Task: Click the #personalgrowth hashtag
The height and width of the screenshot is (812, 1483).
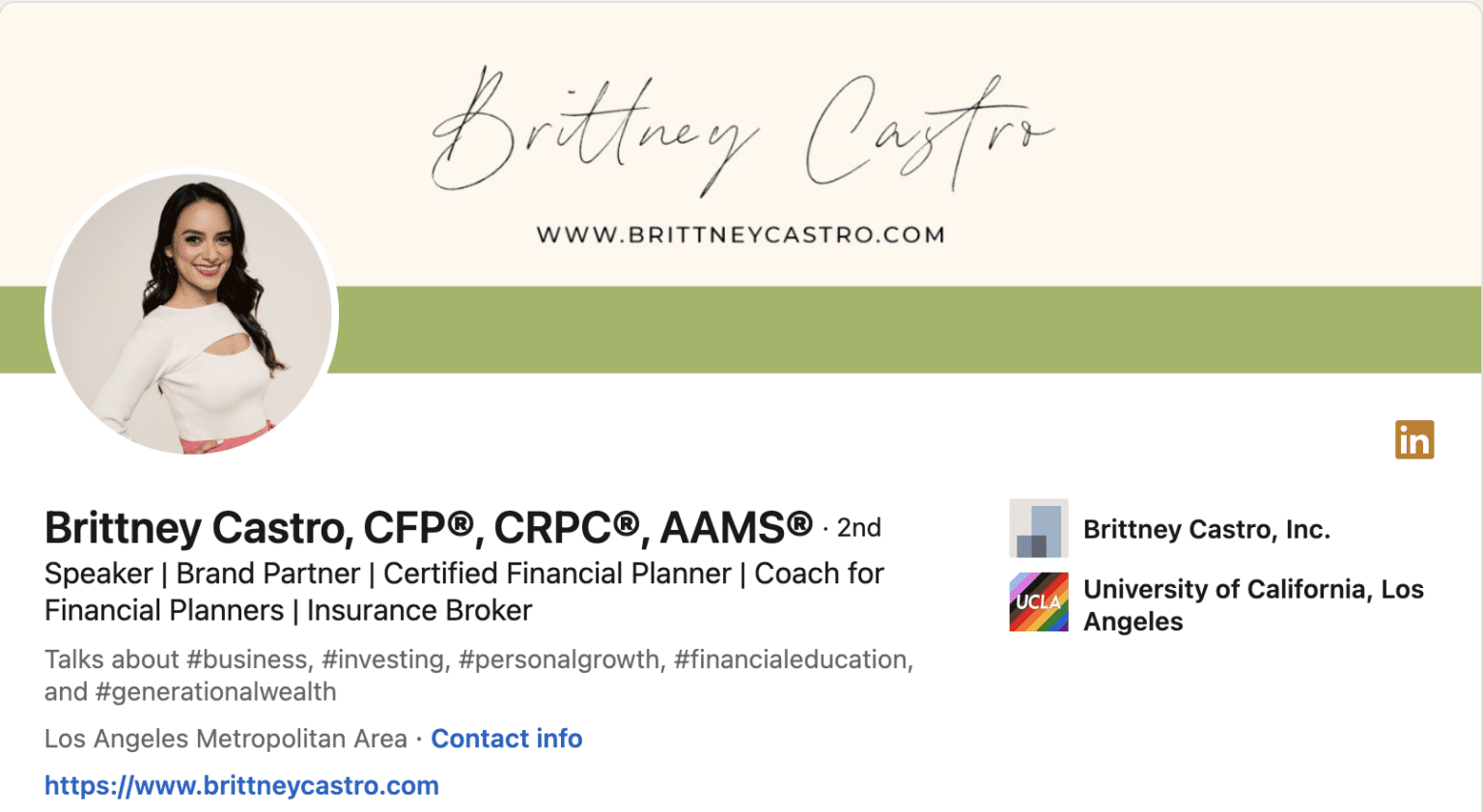Action: click(560, 659)
